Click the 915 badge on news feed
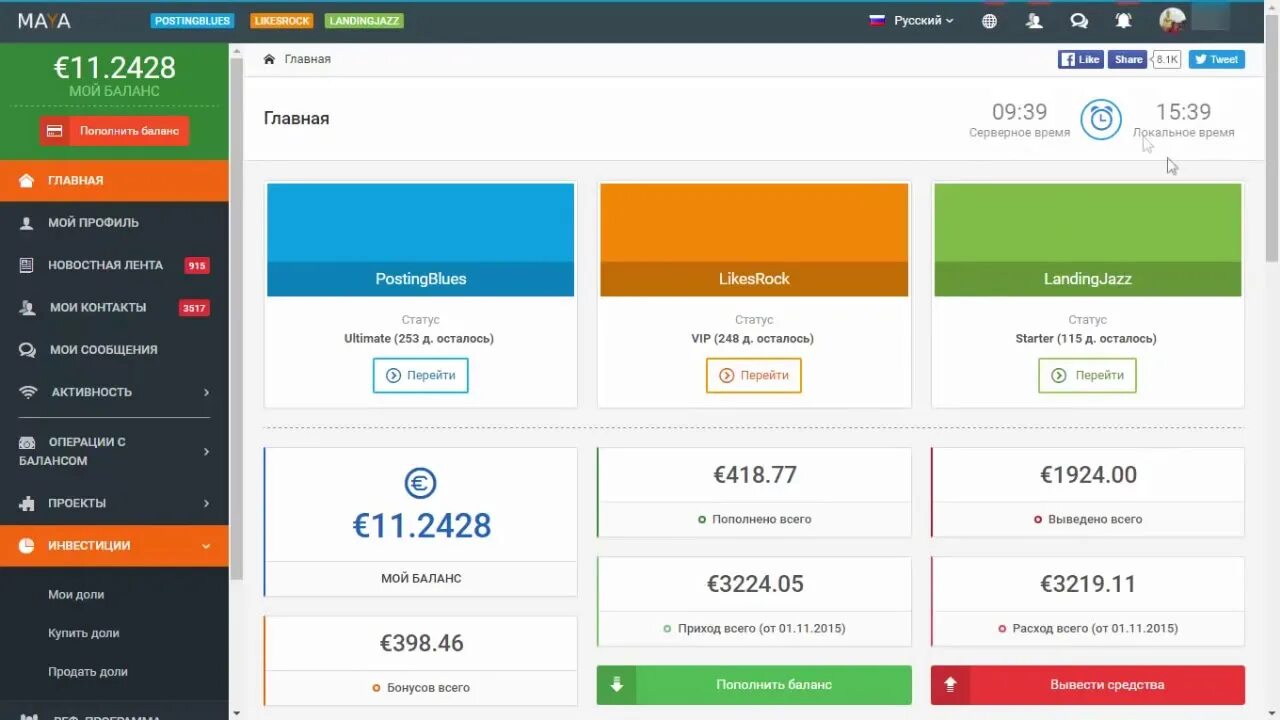Image resolution: width=1280 pixels, height=720 pixels. click(197, 266)
